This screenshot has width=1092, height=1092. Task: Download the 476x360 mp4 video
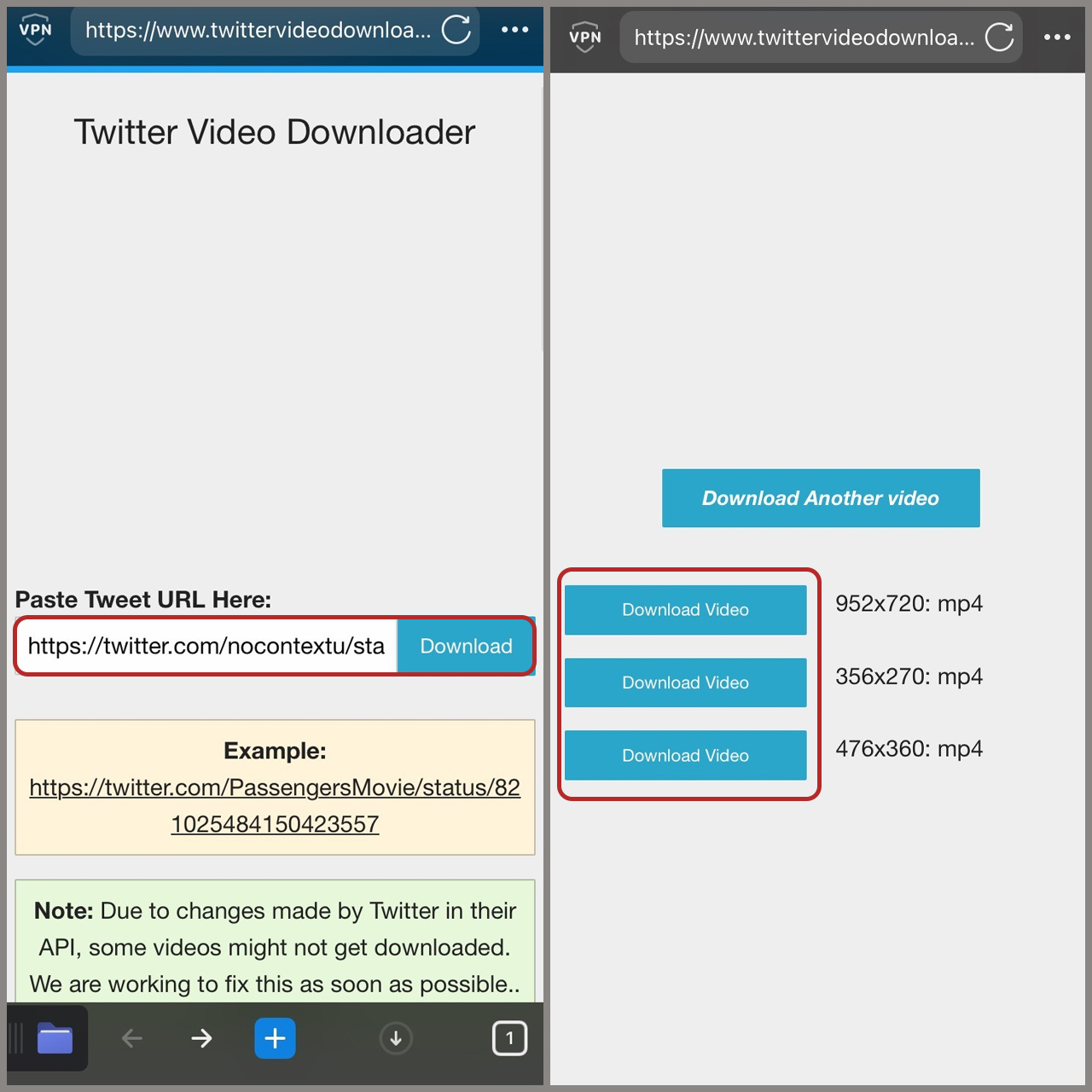(x=685, y=755)
